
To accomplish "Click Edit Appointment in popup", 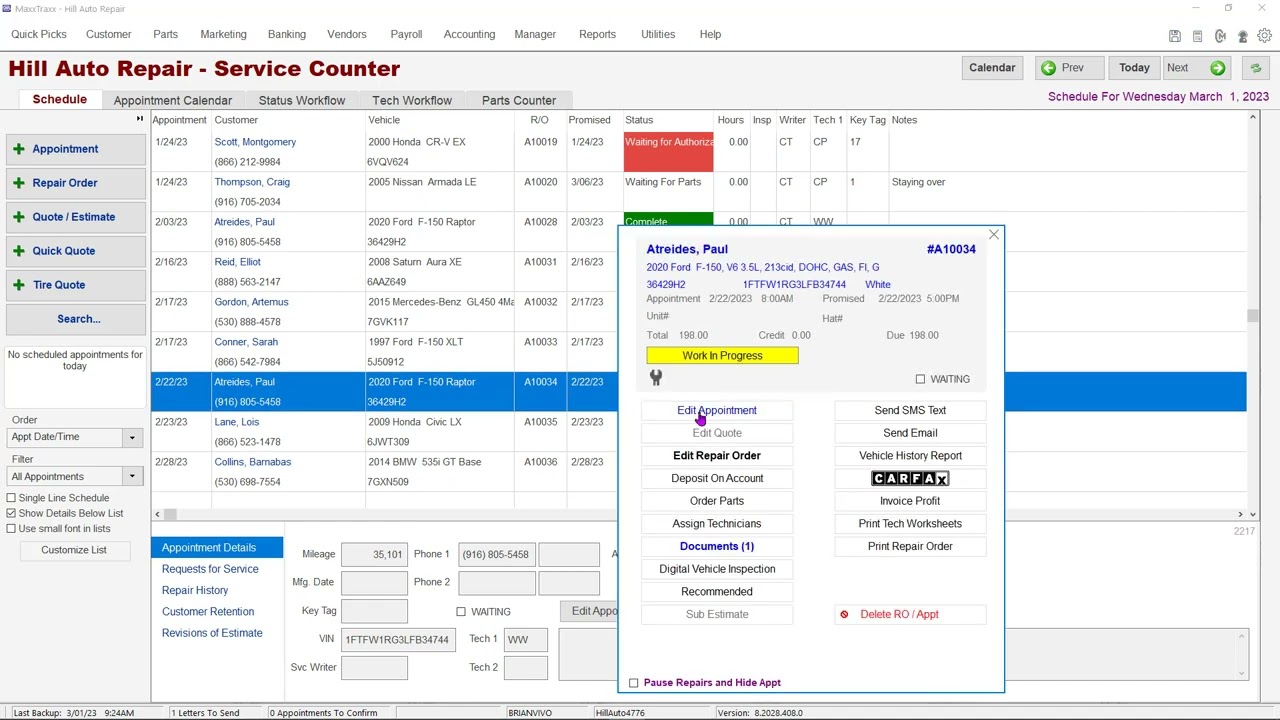I will pos(717,410).
